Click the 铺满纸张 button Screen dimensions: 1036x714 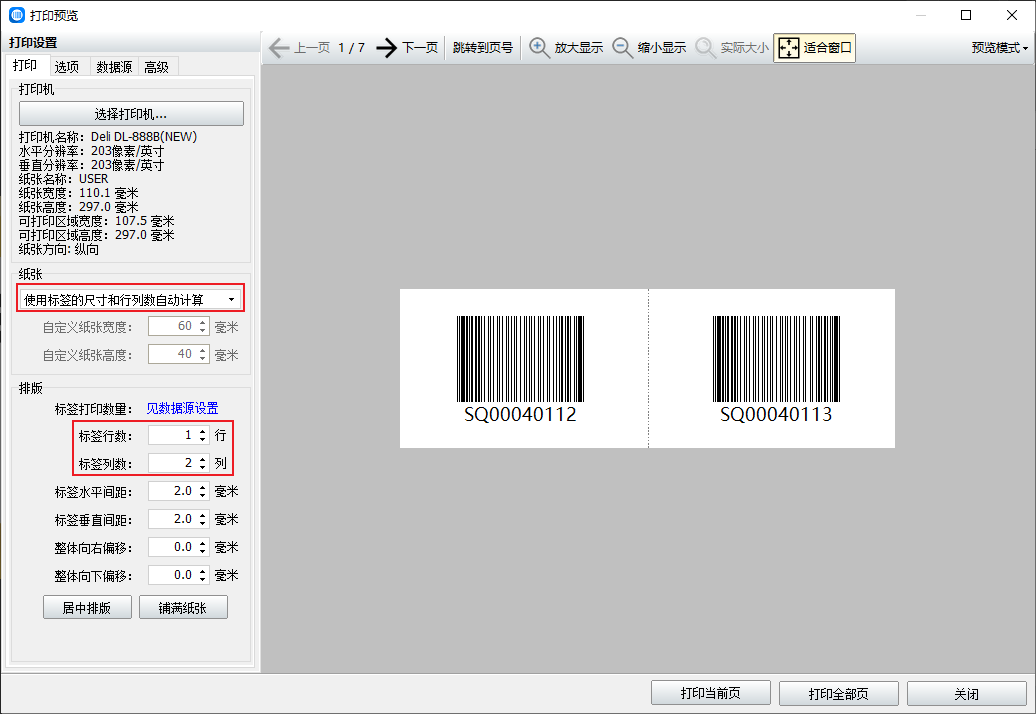click(x=183, y=608)
